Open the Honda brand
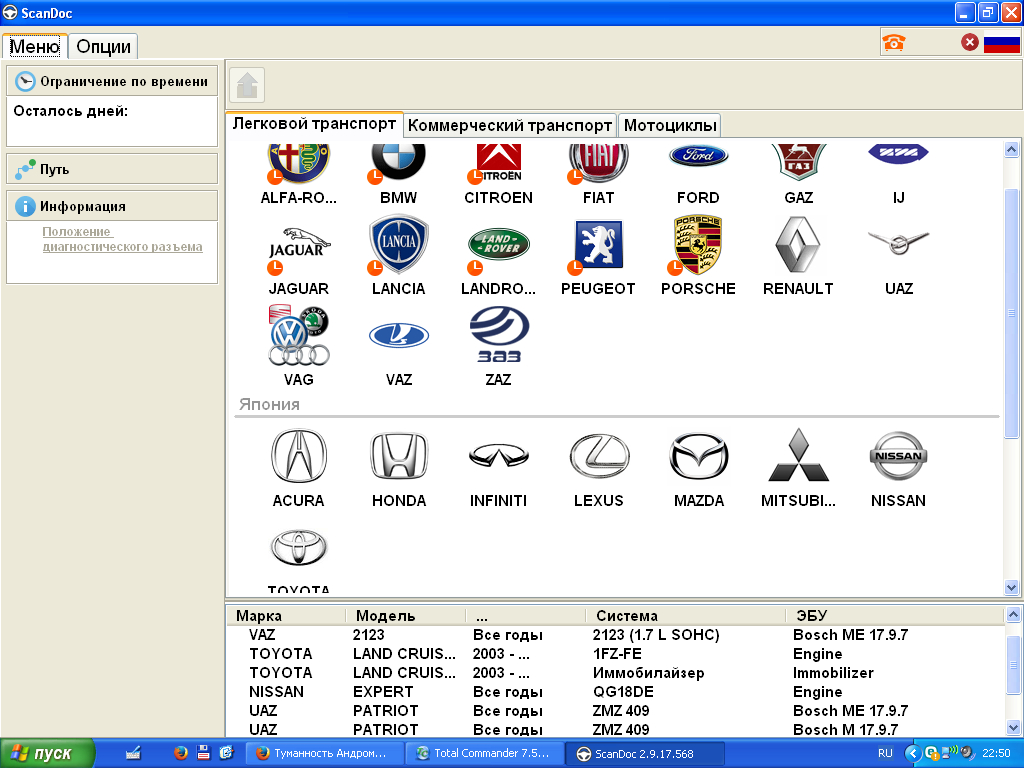This screenshot has width=1024, height=768. (x=398, y=456)
